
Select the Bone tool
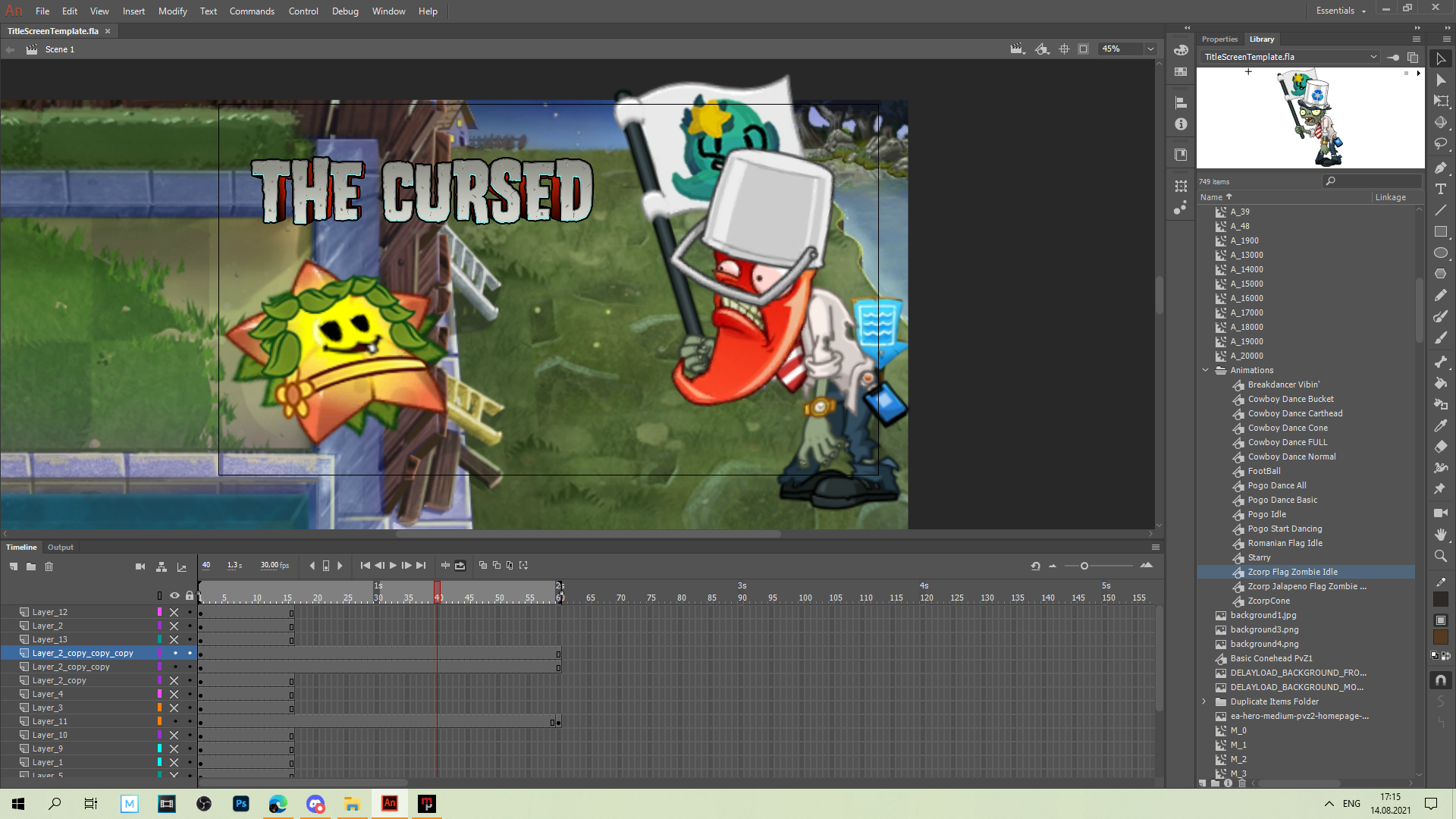pos(1441,362)
